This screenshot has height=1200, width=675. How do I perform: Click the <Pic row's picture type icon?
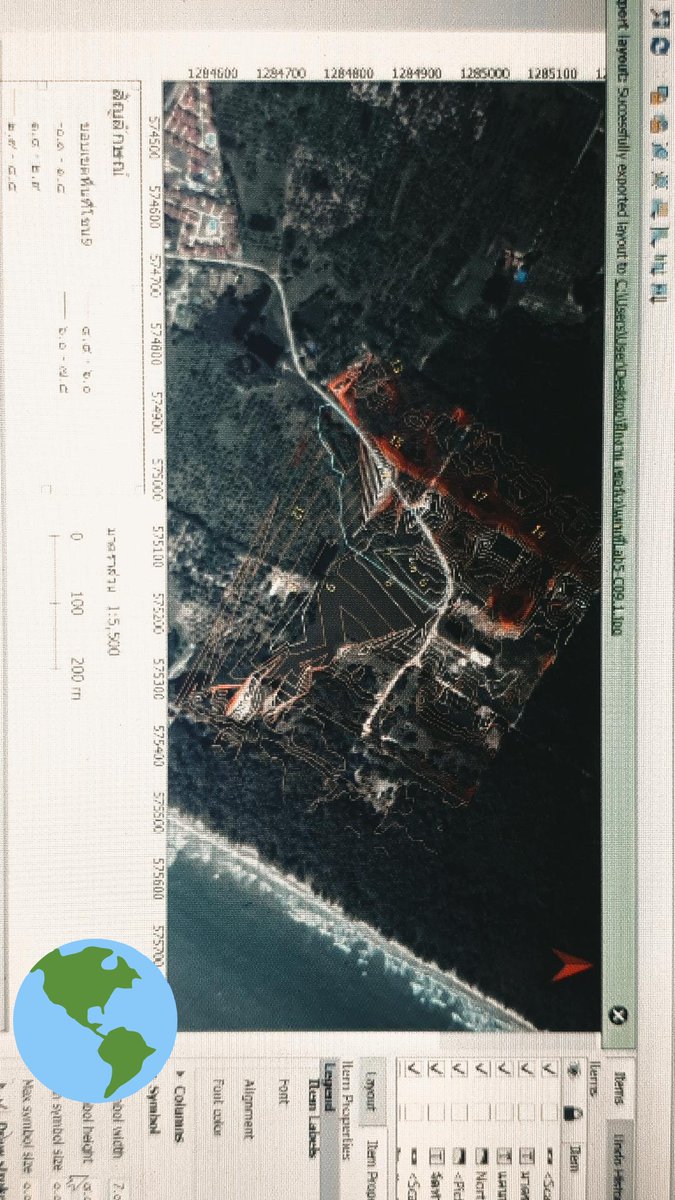459,1156
